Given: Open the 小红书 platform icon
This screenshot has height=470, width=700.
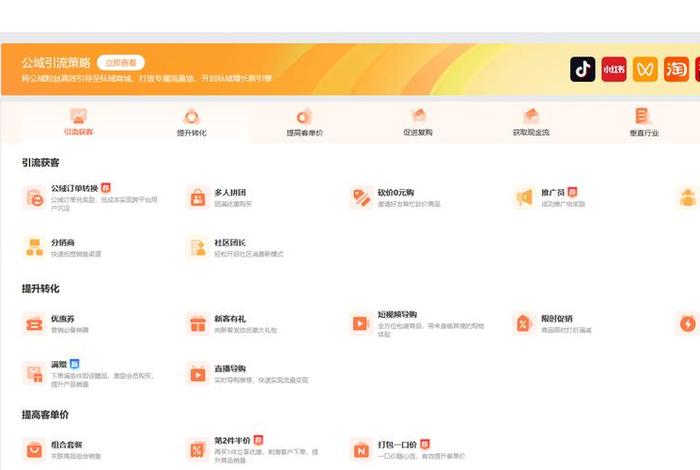Looking at the screenshot, I should click(614, 69).
